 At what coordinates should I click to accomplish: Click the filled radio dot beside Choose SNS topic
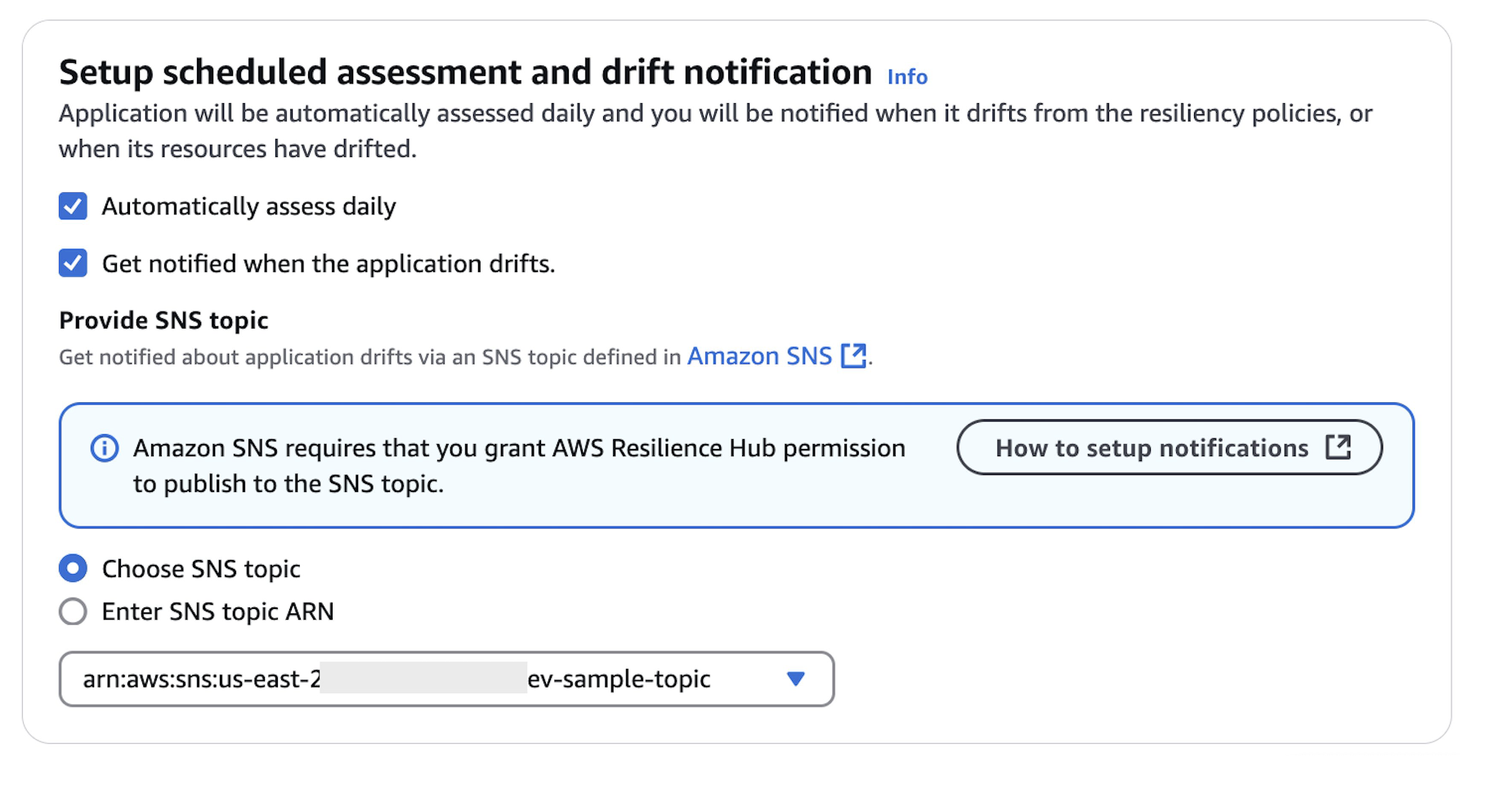point(73,568)
